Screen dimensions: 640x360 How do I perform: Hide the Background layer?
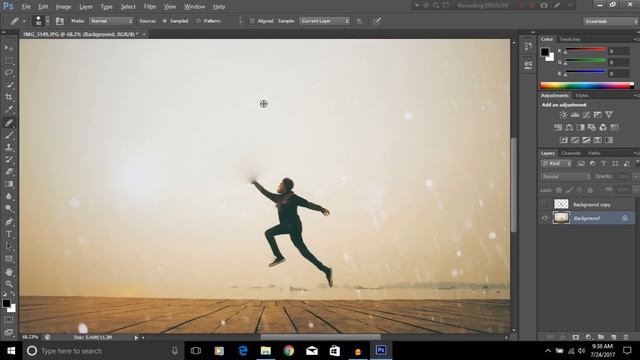tap(544, 218)
